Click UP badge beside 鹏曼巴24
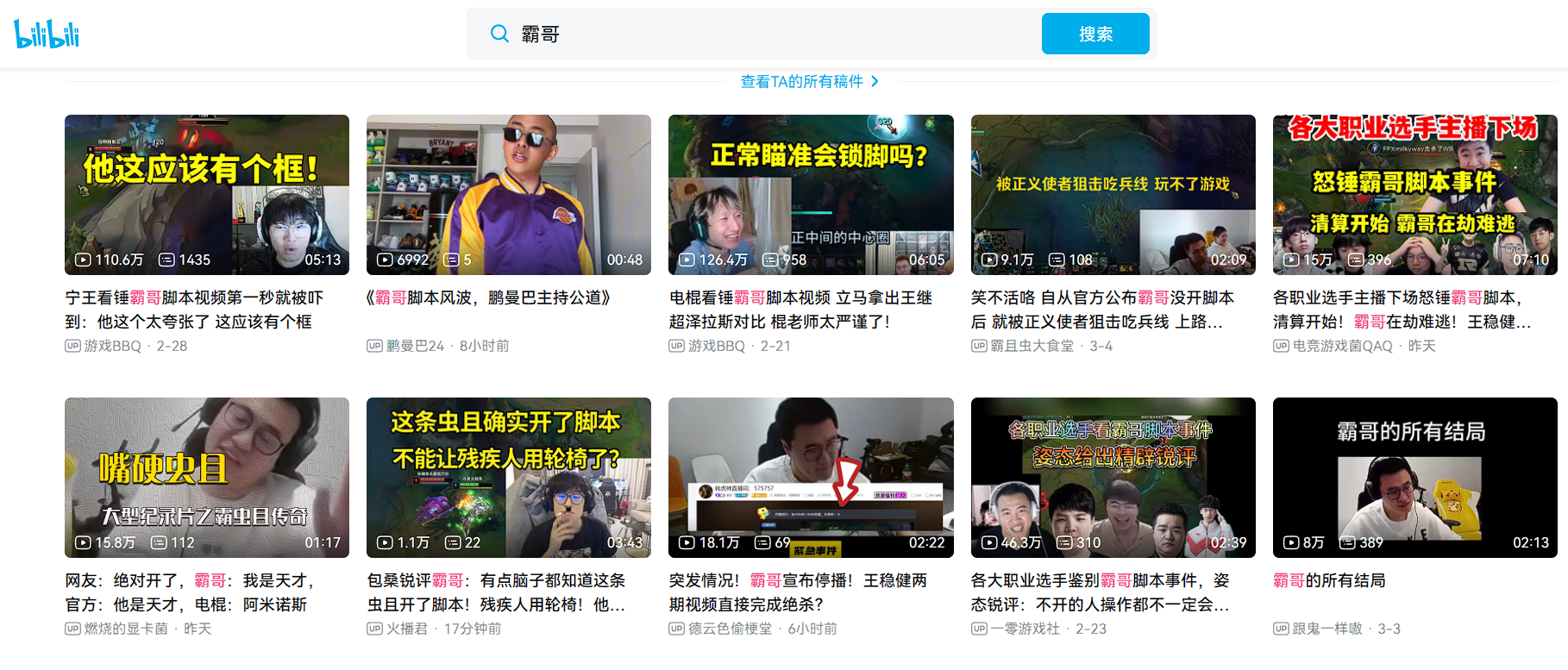Image resolution: width=1568 pixels, height=670 pixels. 374,346
